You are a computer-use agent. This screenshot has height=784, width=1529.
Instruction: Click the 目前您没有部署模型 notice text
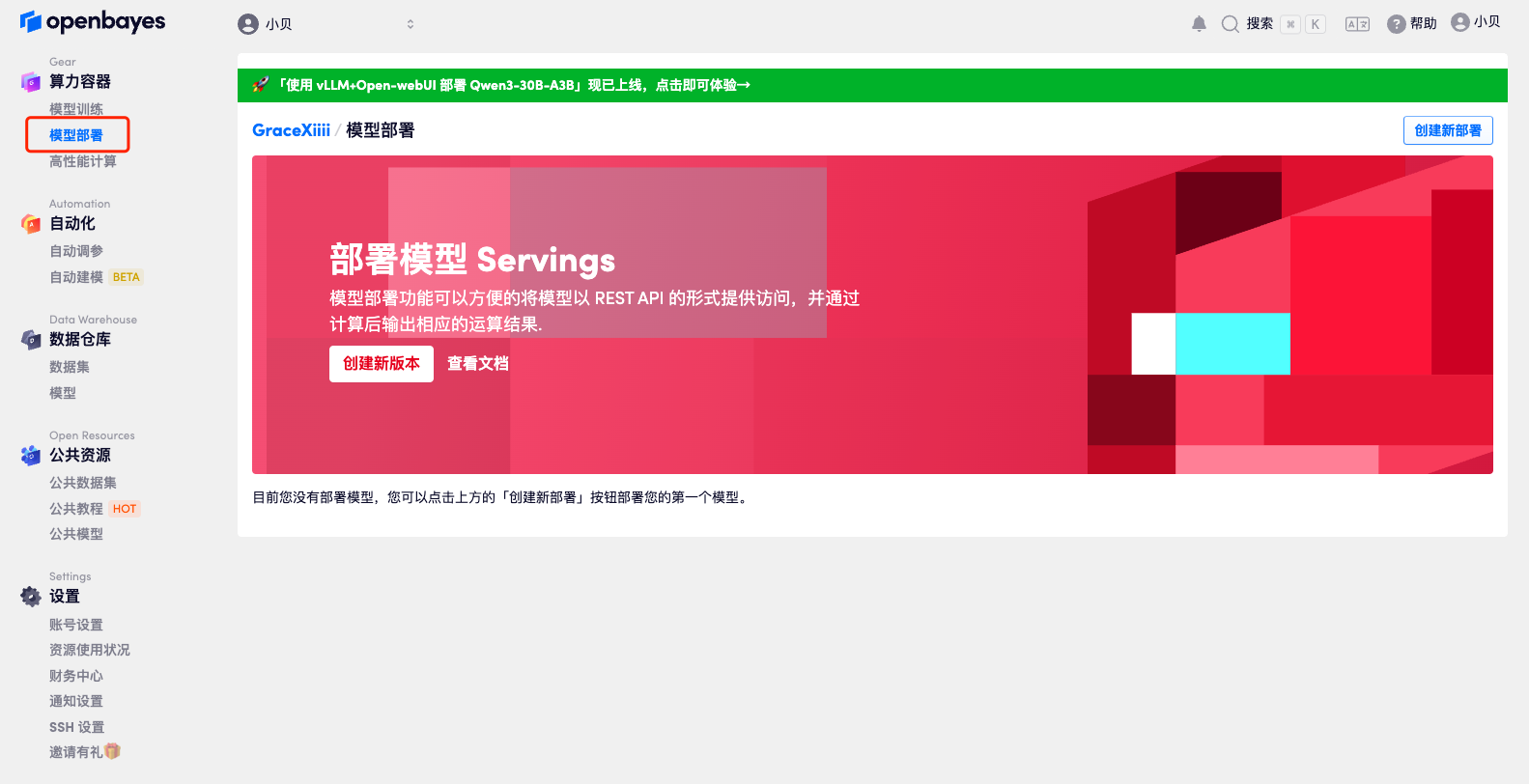[502, 497]
